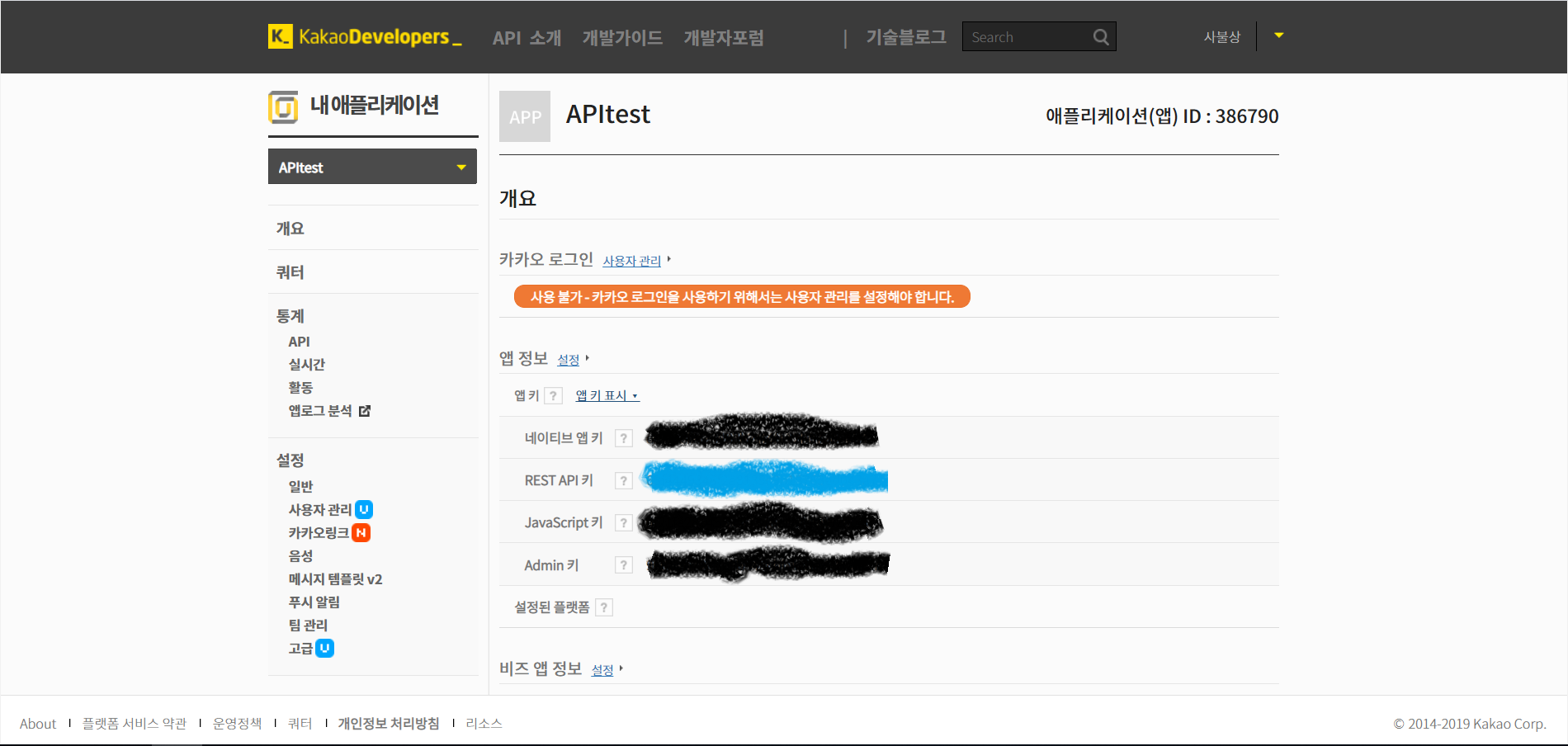Open 사용자 관리 settings in sidebar

[320, 510]
